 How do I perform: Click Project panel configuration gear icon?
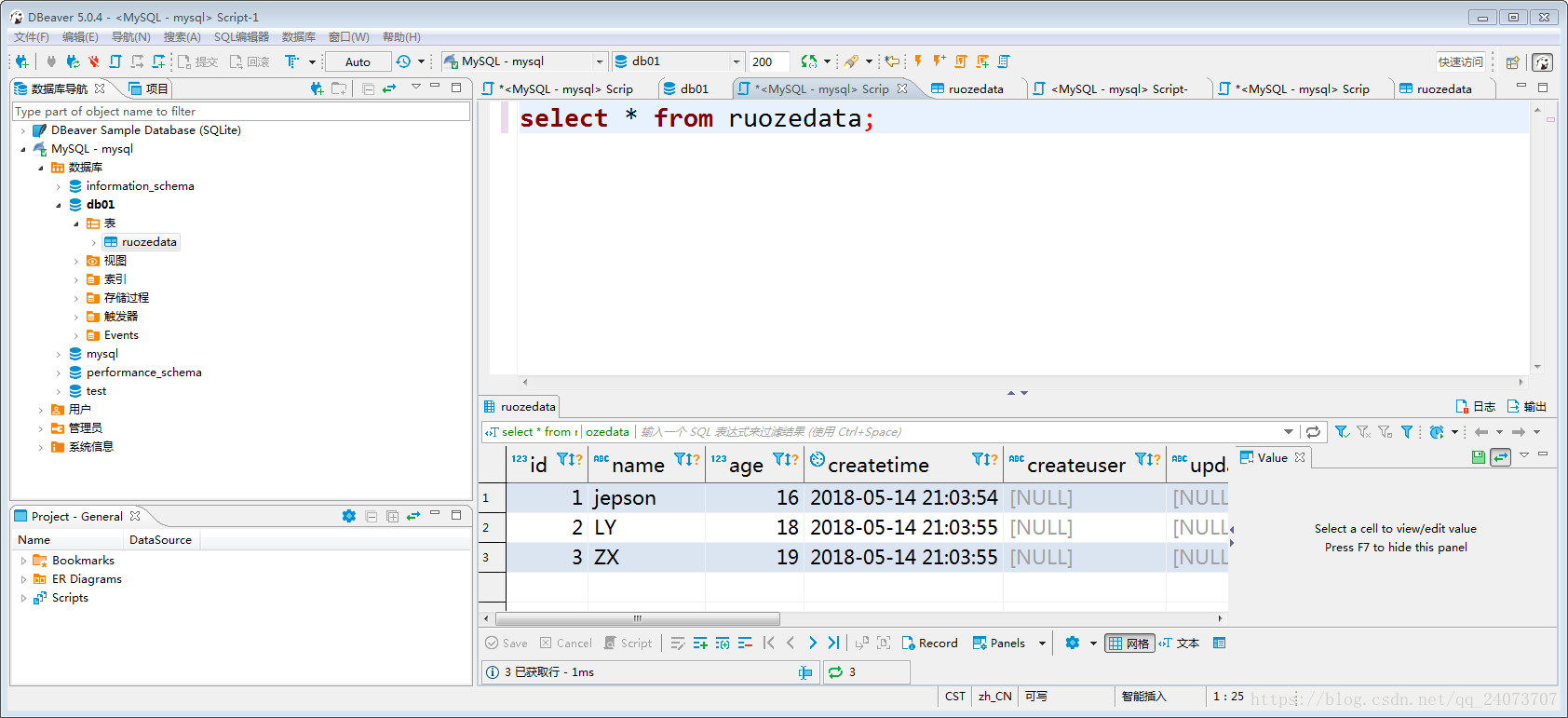pos(349,516)
